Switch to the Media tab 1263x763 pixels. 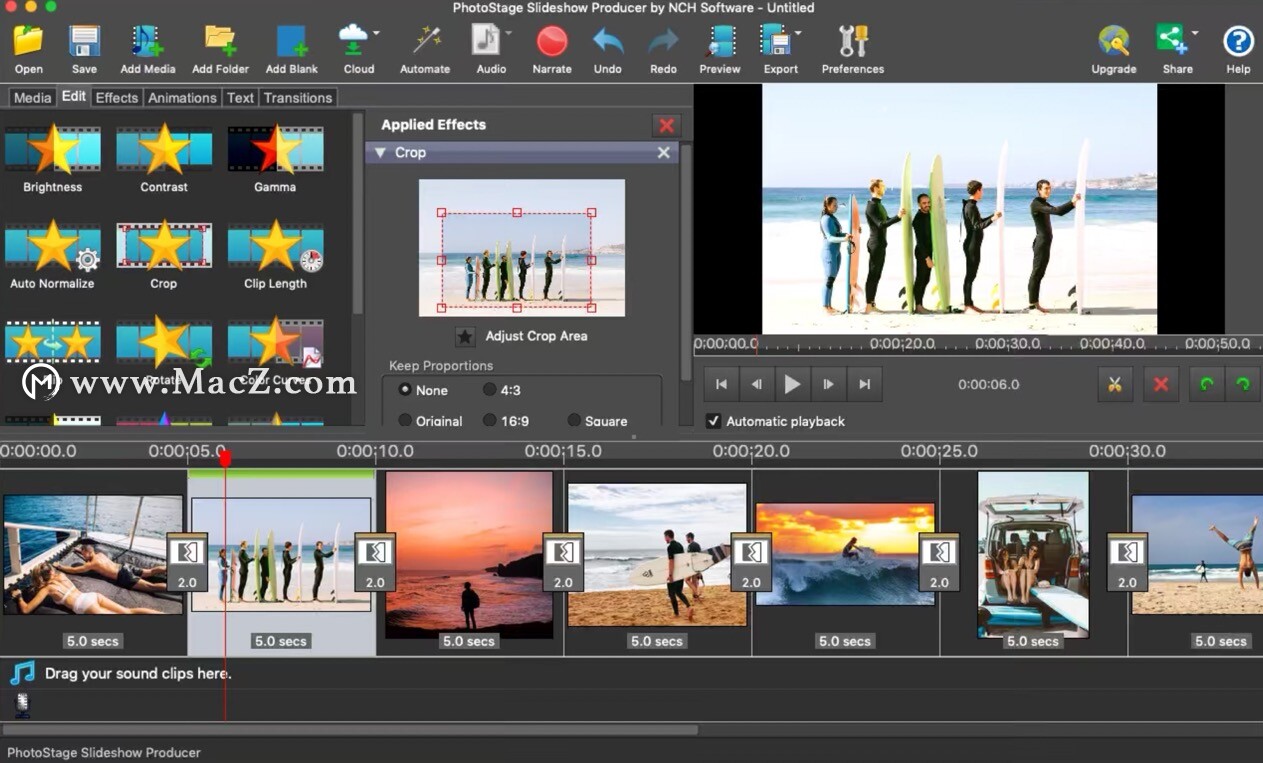[32, 97]
